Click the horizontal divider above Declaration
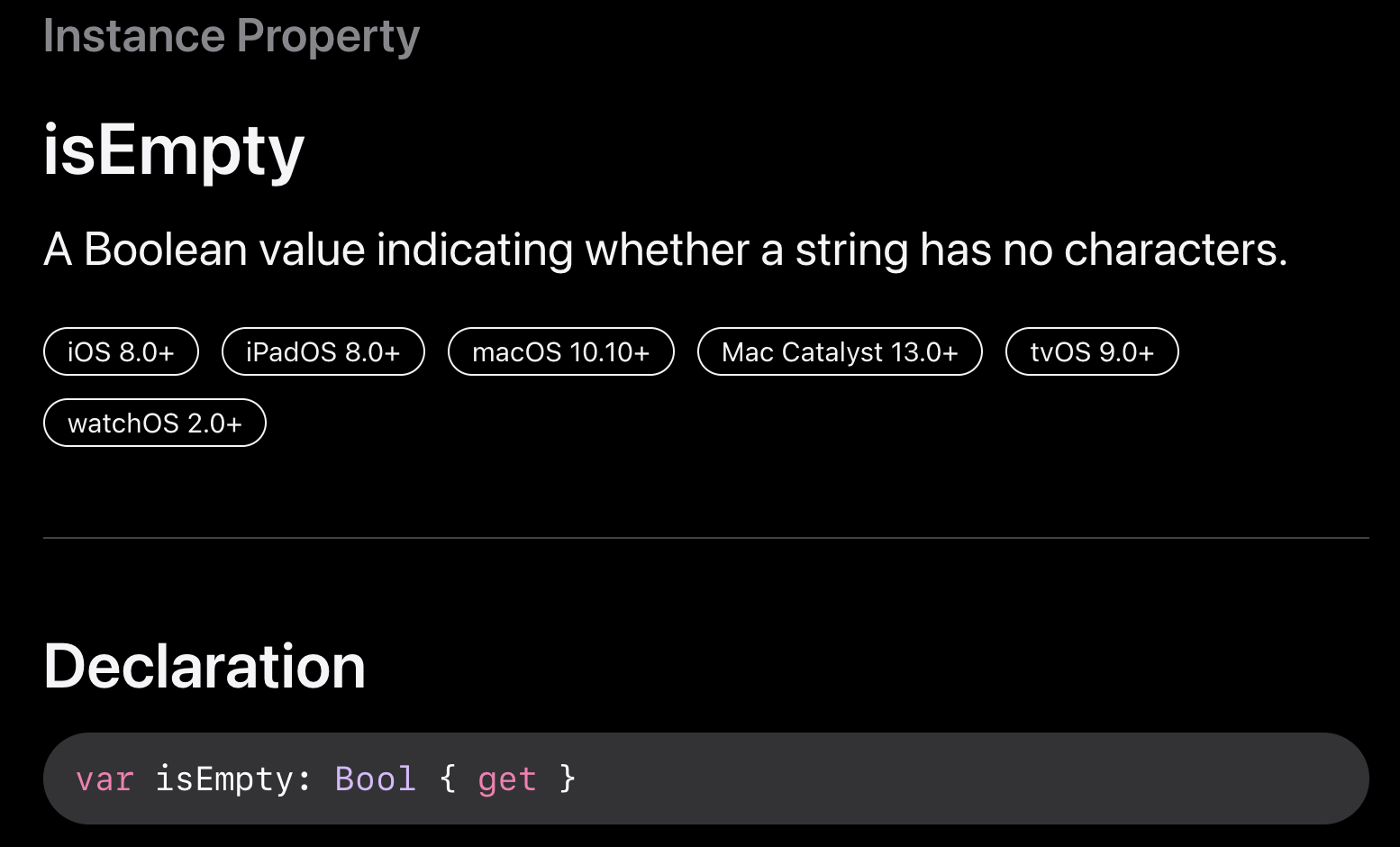 tap(706, 538)
